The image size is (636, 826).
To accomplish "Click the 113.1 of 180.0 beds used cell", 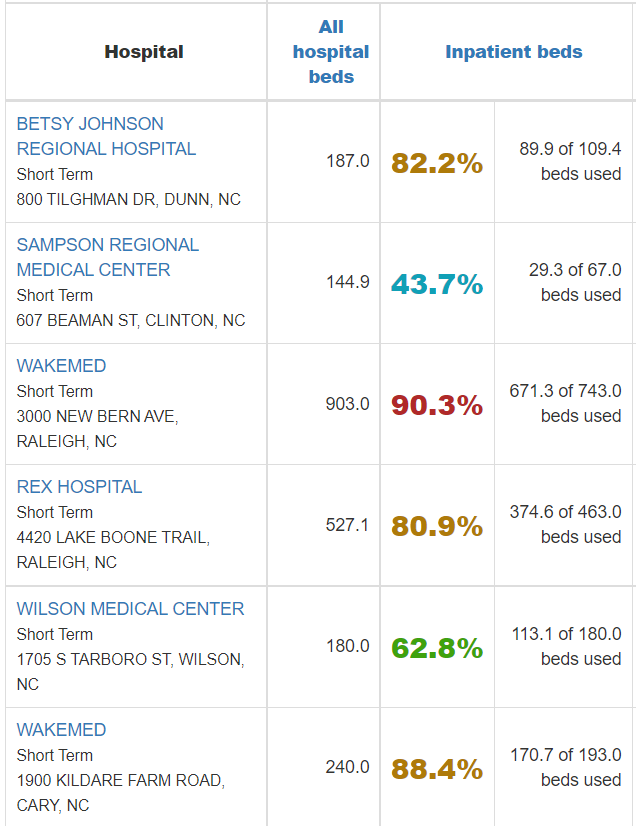I will [x=566, y=646].
